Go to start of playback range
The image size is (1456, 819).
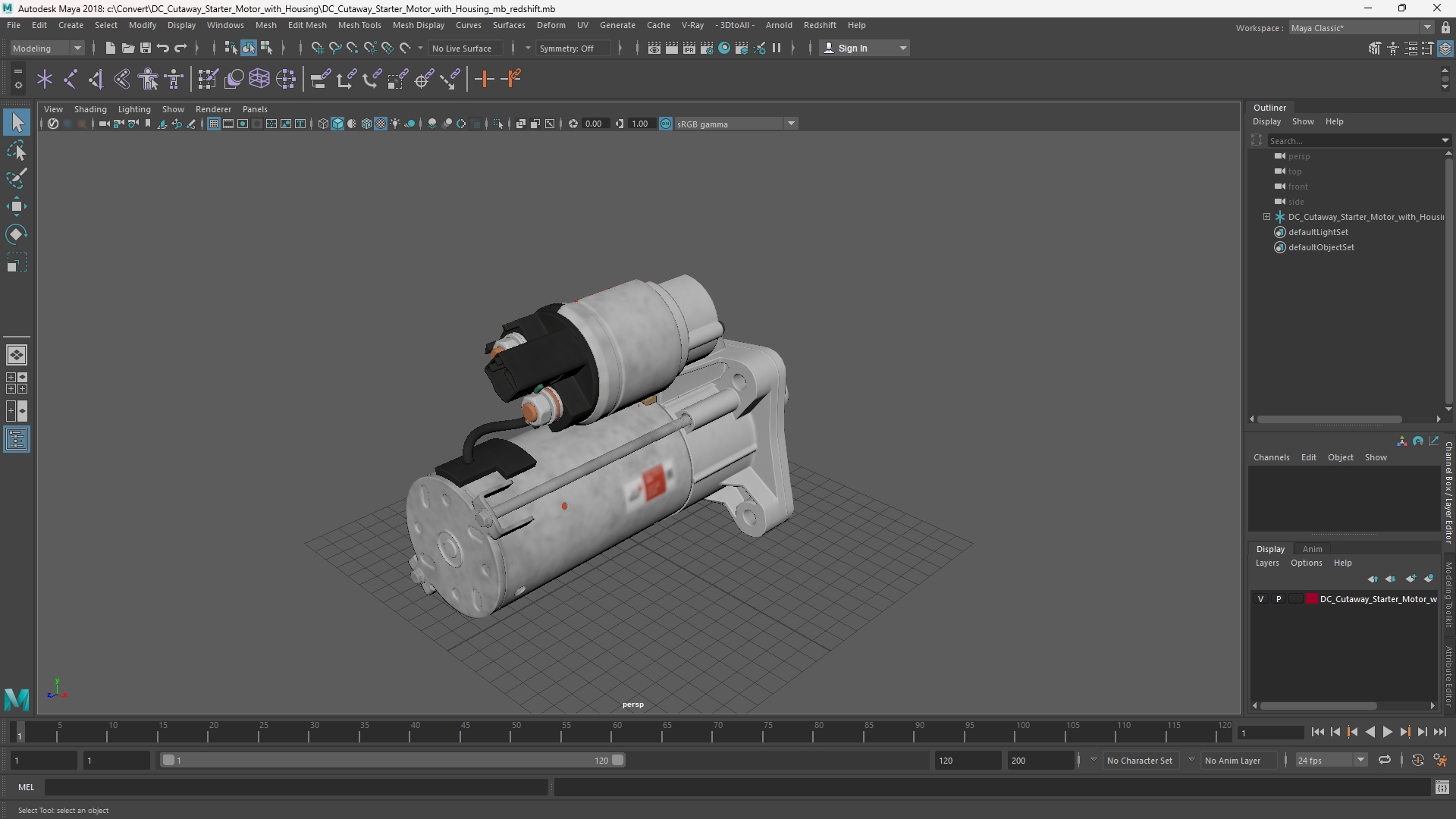pos(1318,733)
